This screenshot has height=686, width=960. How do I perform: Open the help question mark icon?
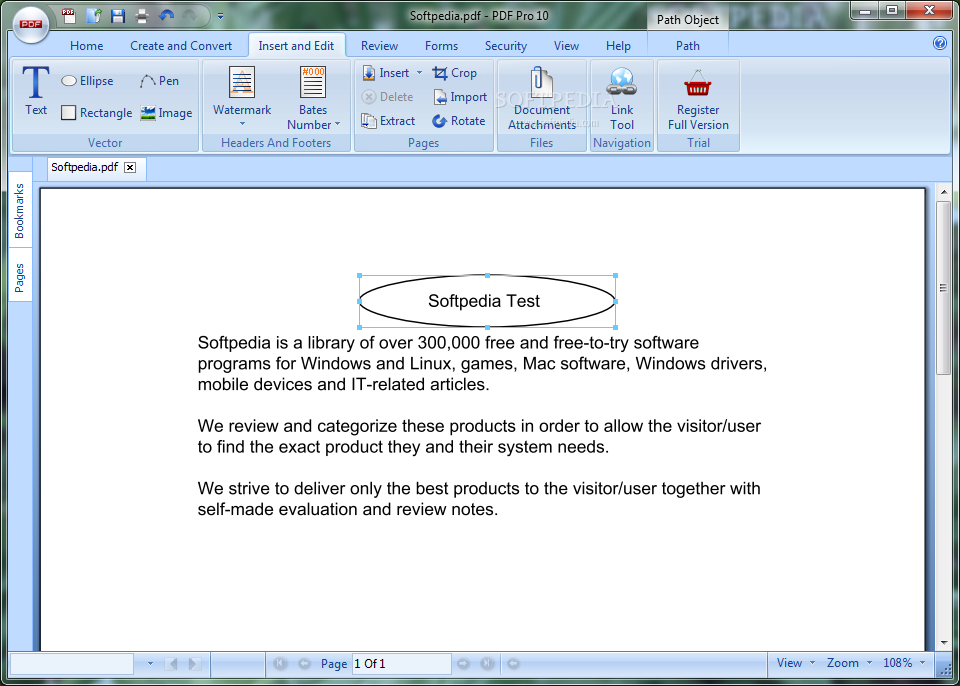pyautogui.click(x=939, y=43)
